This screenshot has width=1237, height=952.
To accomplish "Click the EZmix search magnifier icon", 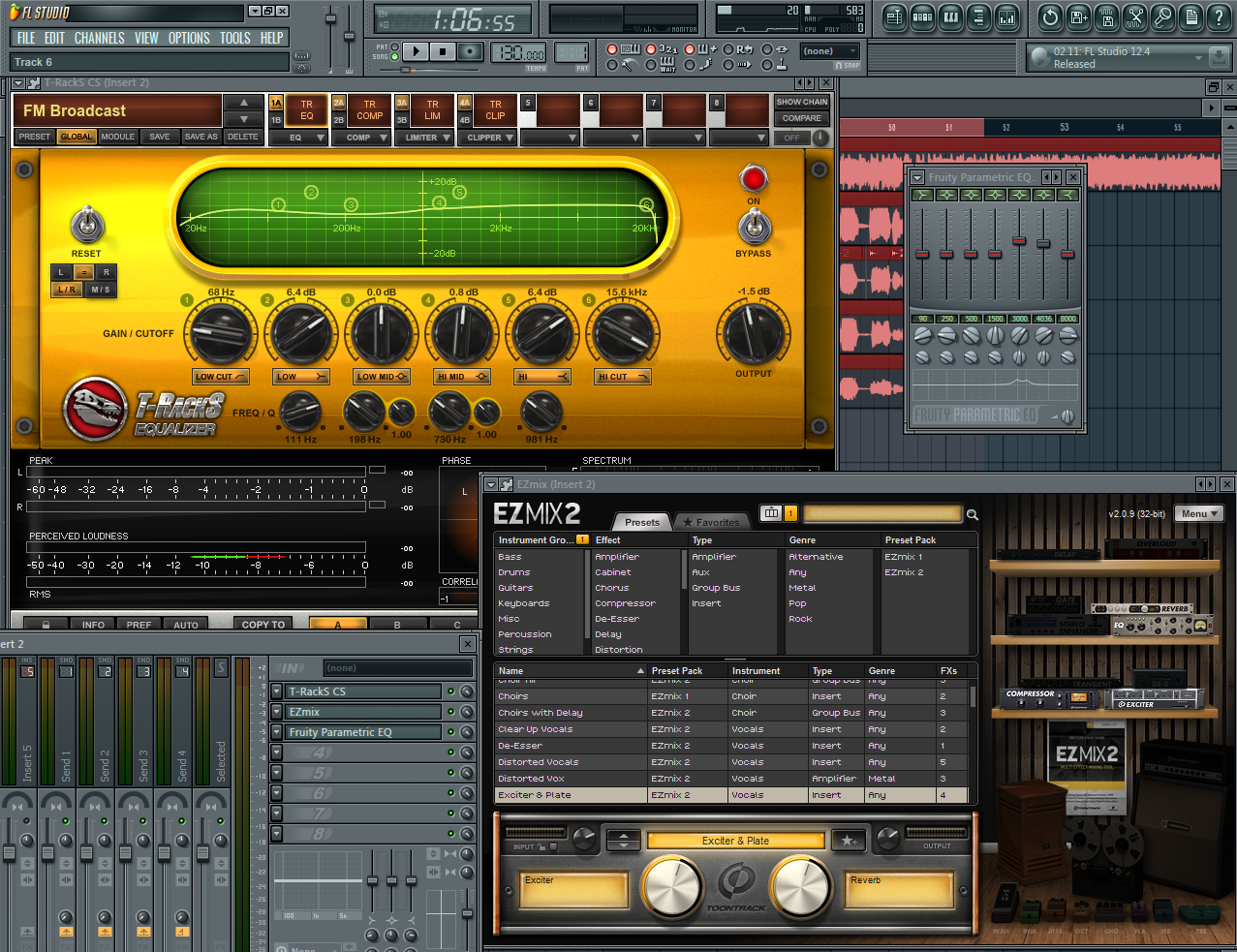I will (972, 515).
